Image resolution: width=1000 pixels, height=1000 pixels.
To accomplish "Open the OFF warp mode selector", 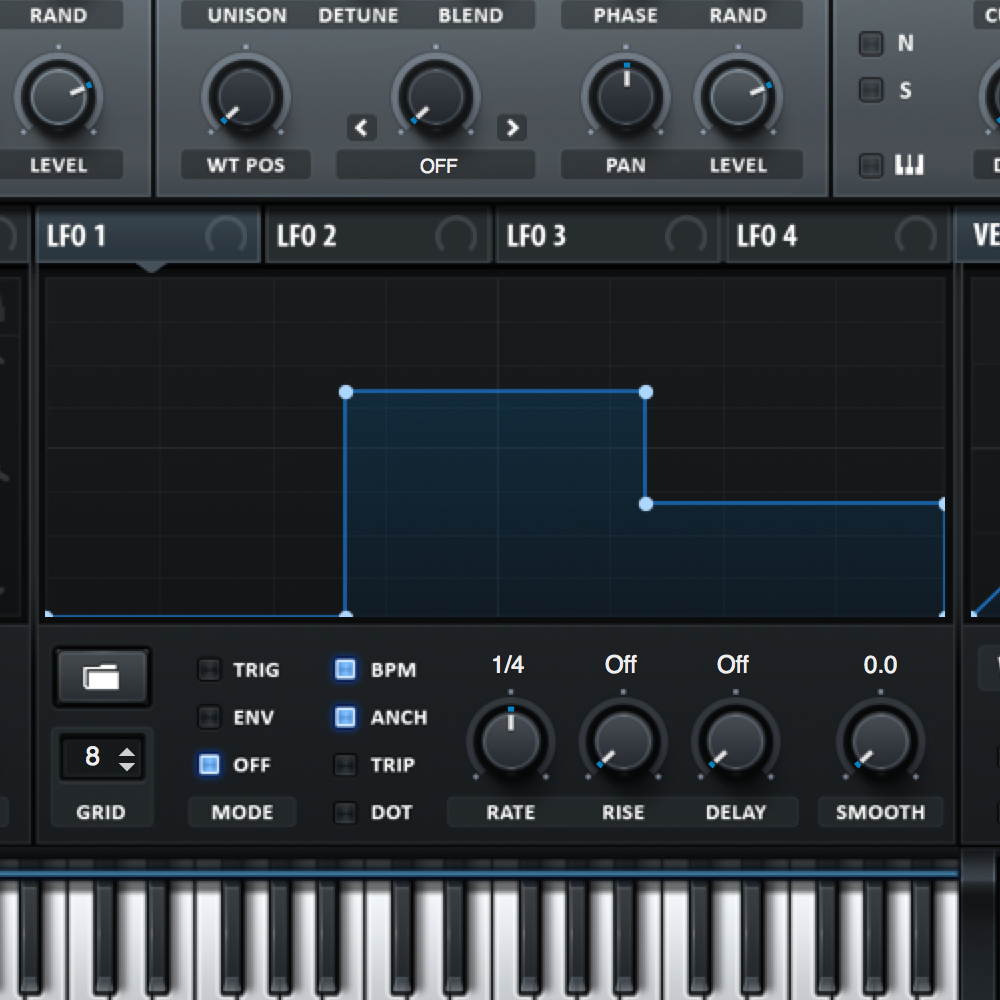I will pyautogui.click(x=438, y=166).
